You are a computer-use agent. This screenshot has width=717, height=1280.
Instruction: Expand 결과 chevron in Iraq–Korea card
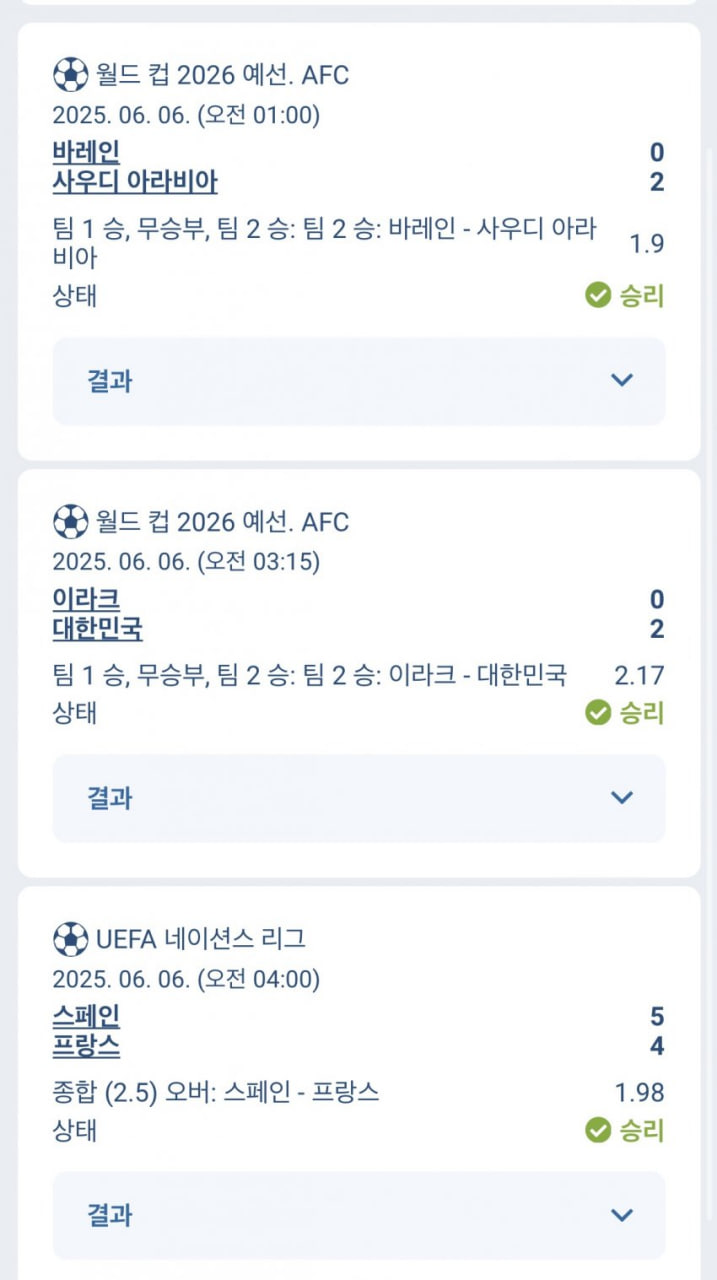(622, 797)
